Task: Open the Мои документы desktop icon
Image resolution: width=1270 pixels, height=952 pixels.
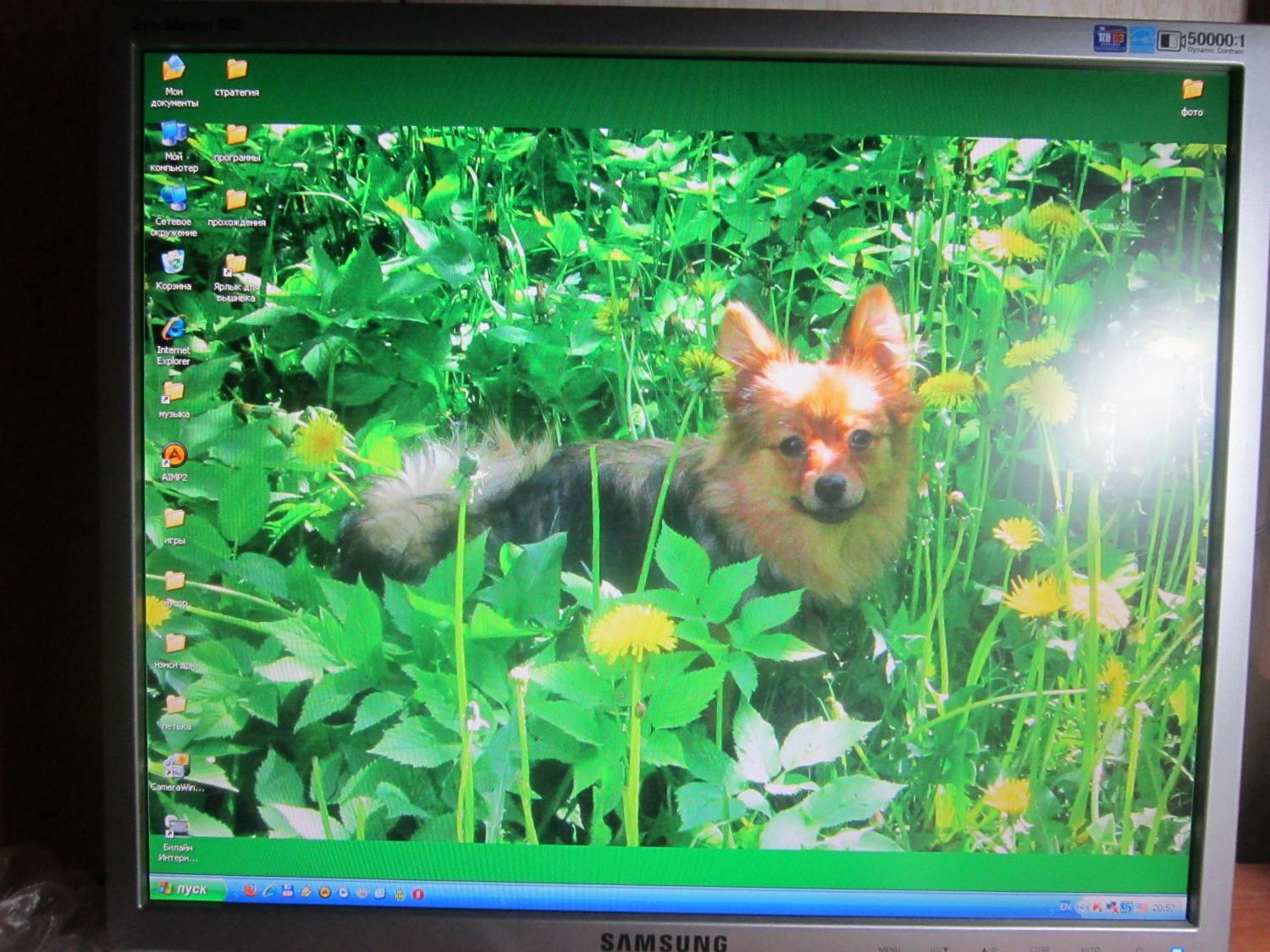Action: [174, 69]
